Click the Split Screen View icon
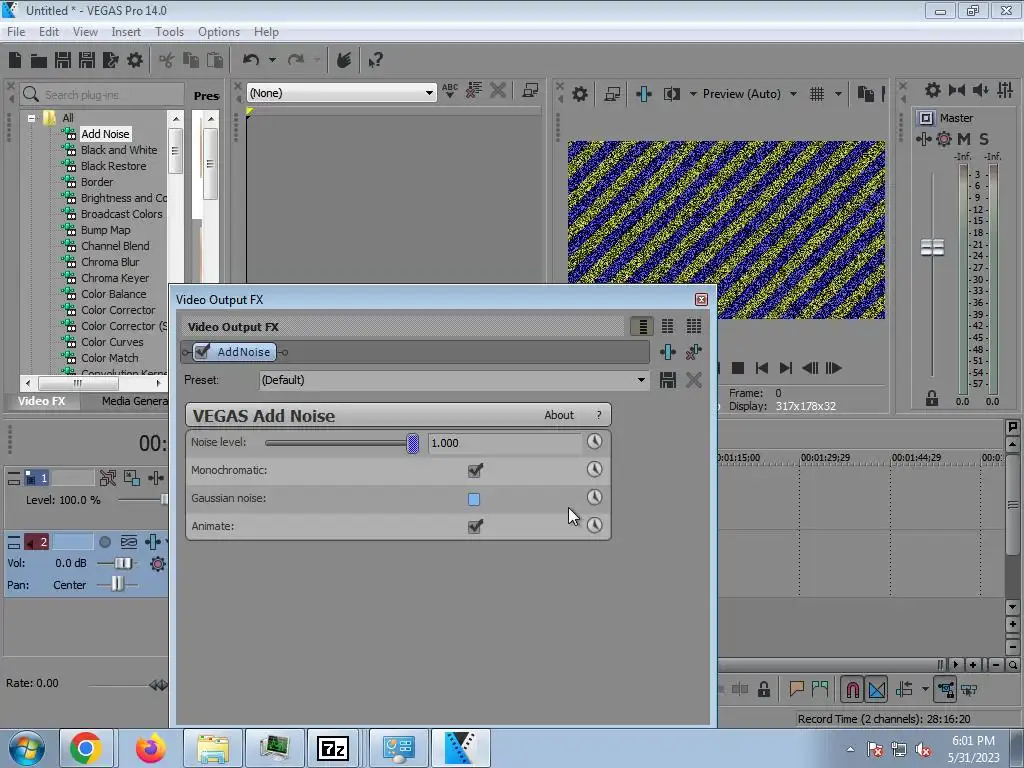 pyautogui.click(x=671, y=94)
